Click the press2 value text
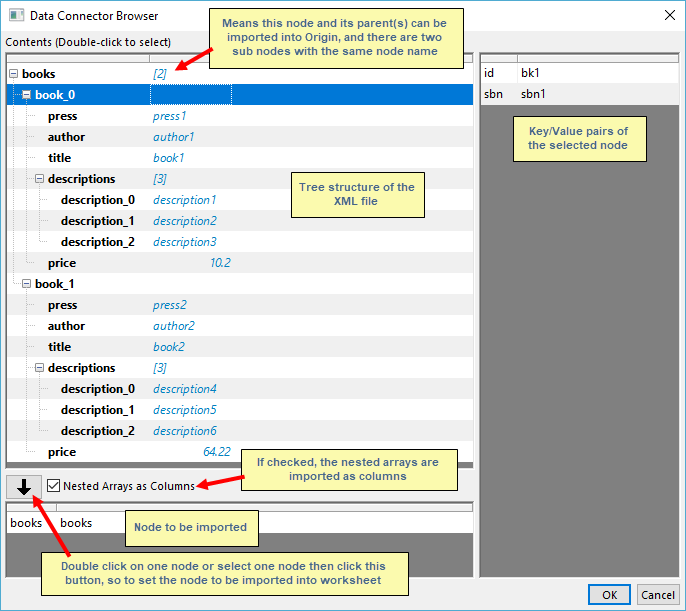 (170, 305)
